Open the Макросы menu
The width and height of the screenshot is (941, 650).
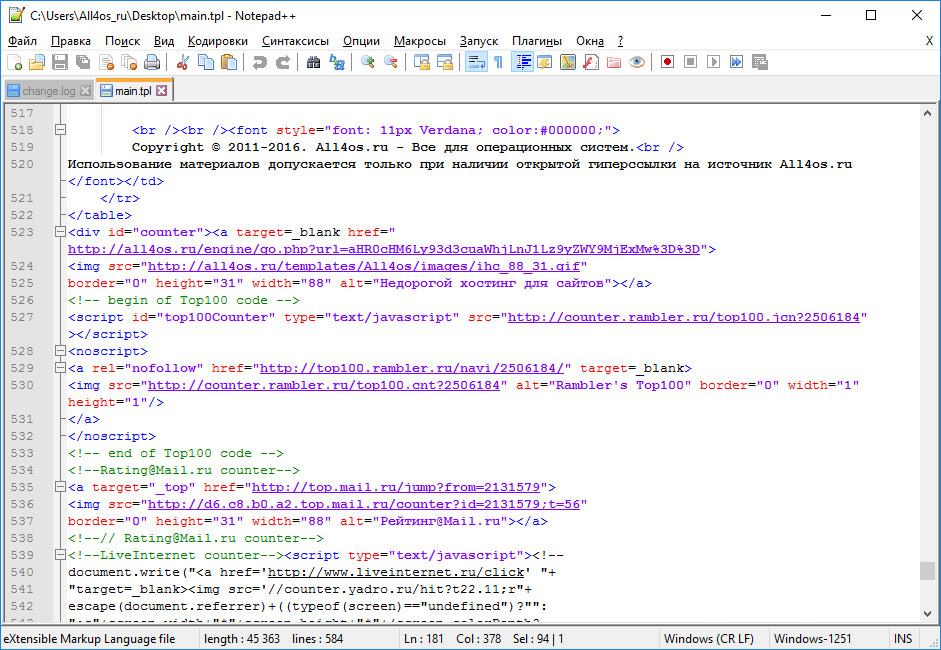coord(420,41)
